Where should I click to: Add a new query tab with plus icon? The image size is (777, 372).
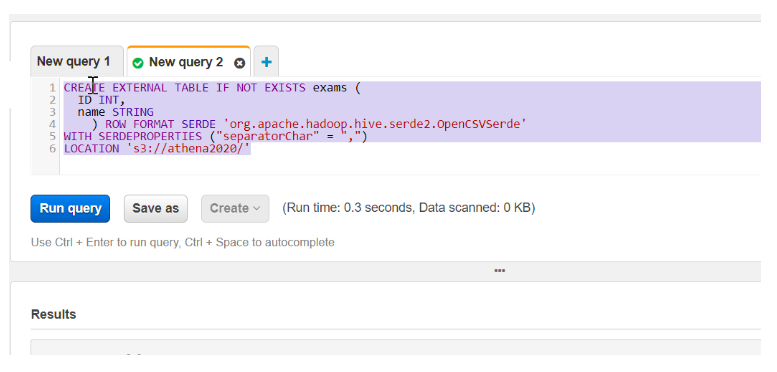[267, 62]
